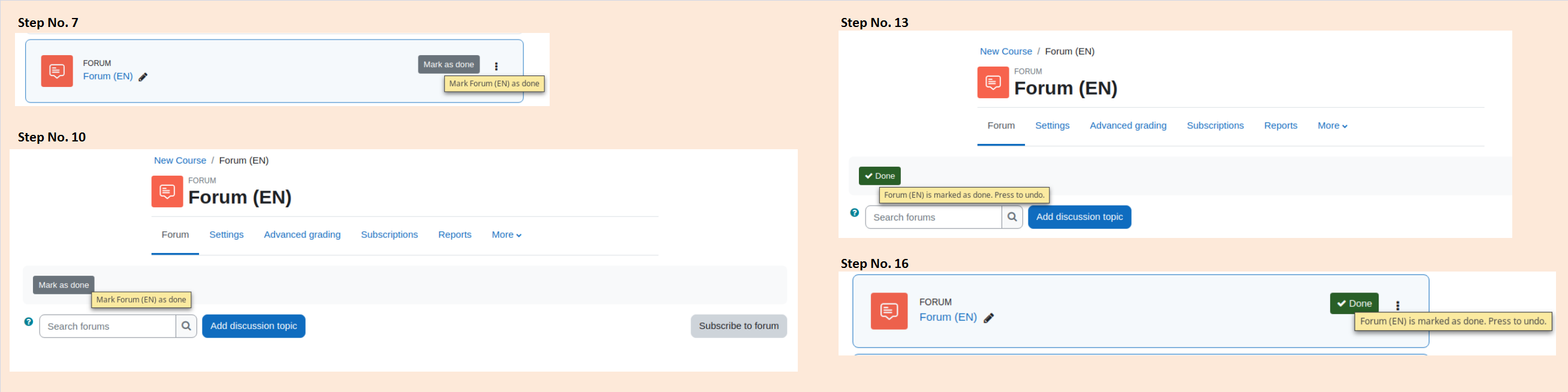This screenshot has width=1568, height=392.
Task: Click the forum icon in Step No. 13
Action: click(993, 82)
